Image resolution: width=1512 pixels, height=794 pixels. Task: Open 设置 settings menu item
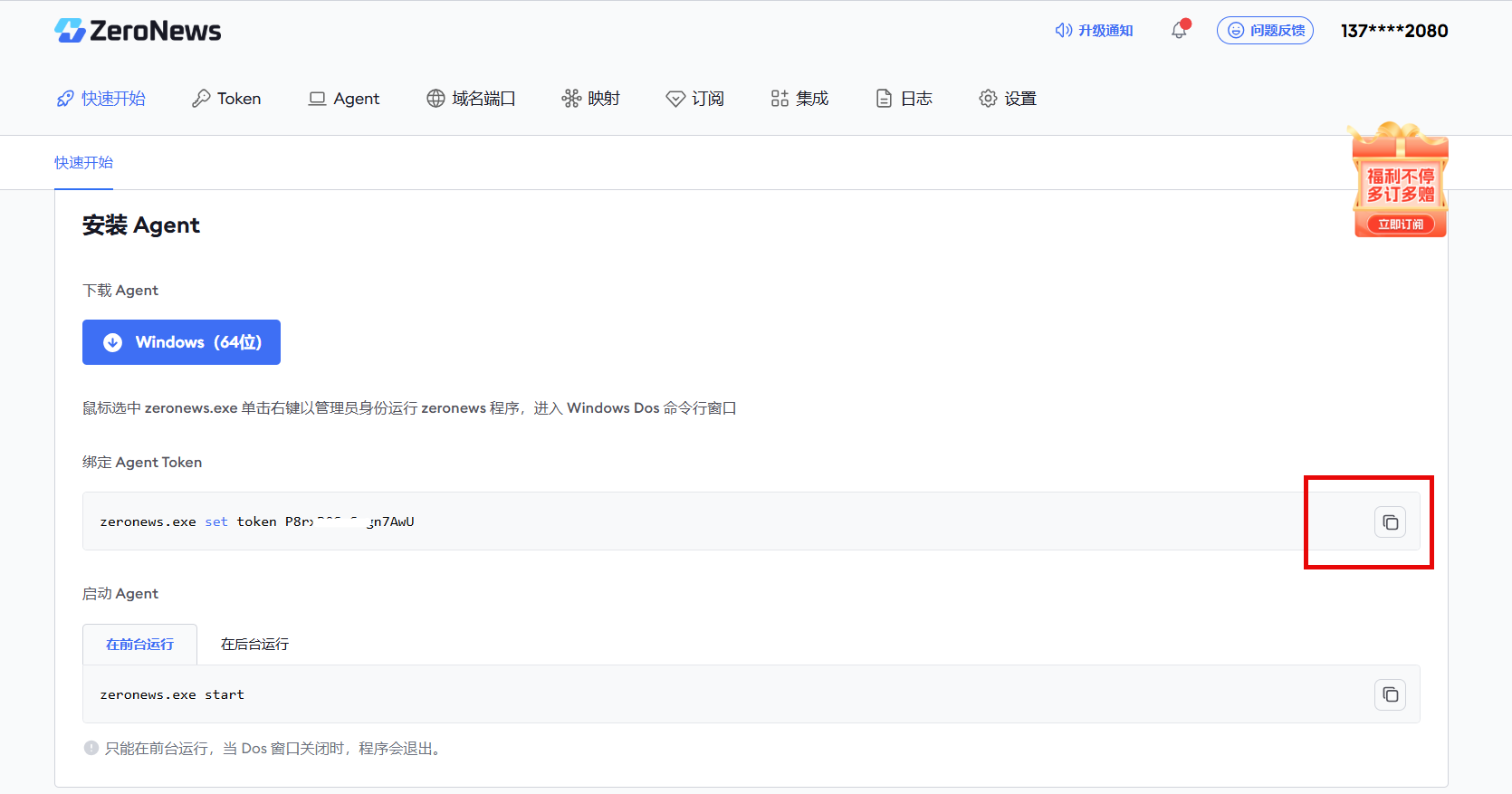1008,99
